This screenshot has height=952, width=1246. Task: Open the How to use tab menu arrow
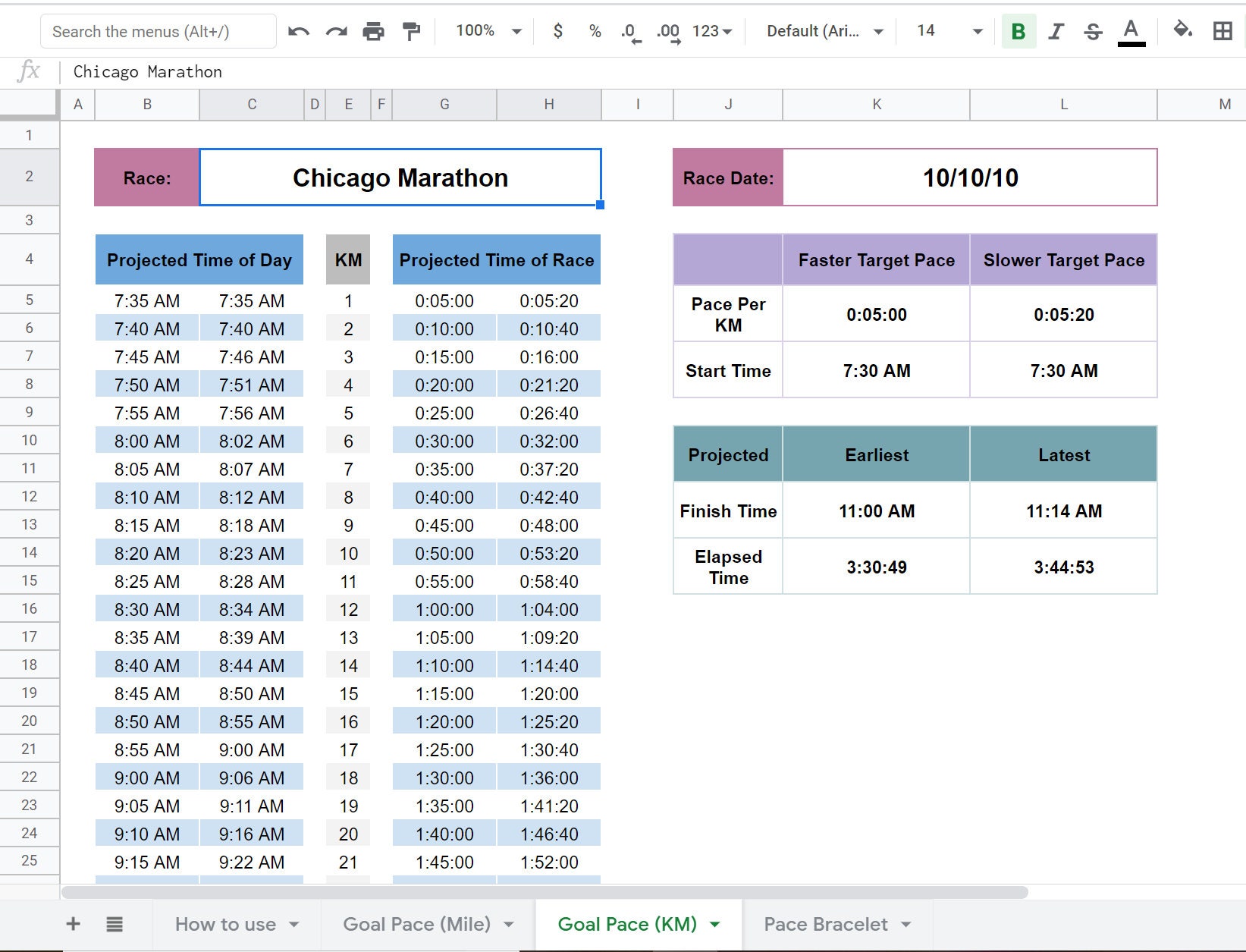(x=294, y=925)
